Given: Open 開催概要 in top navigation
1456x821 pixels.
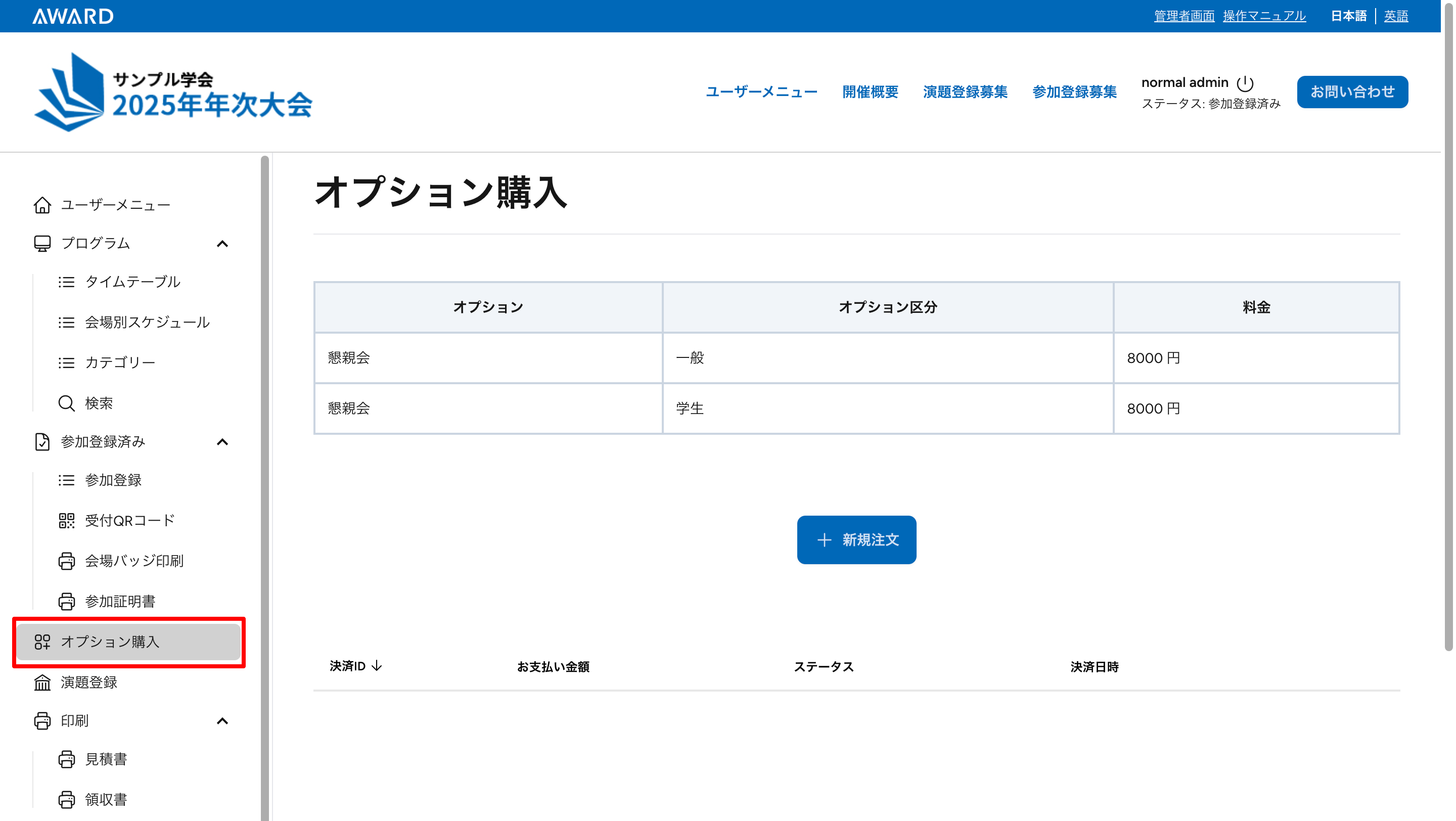Looking at the screenshot, I should [x=870, y=92].
